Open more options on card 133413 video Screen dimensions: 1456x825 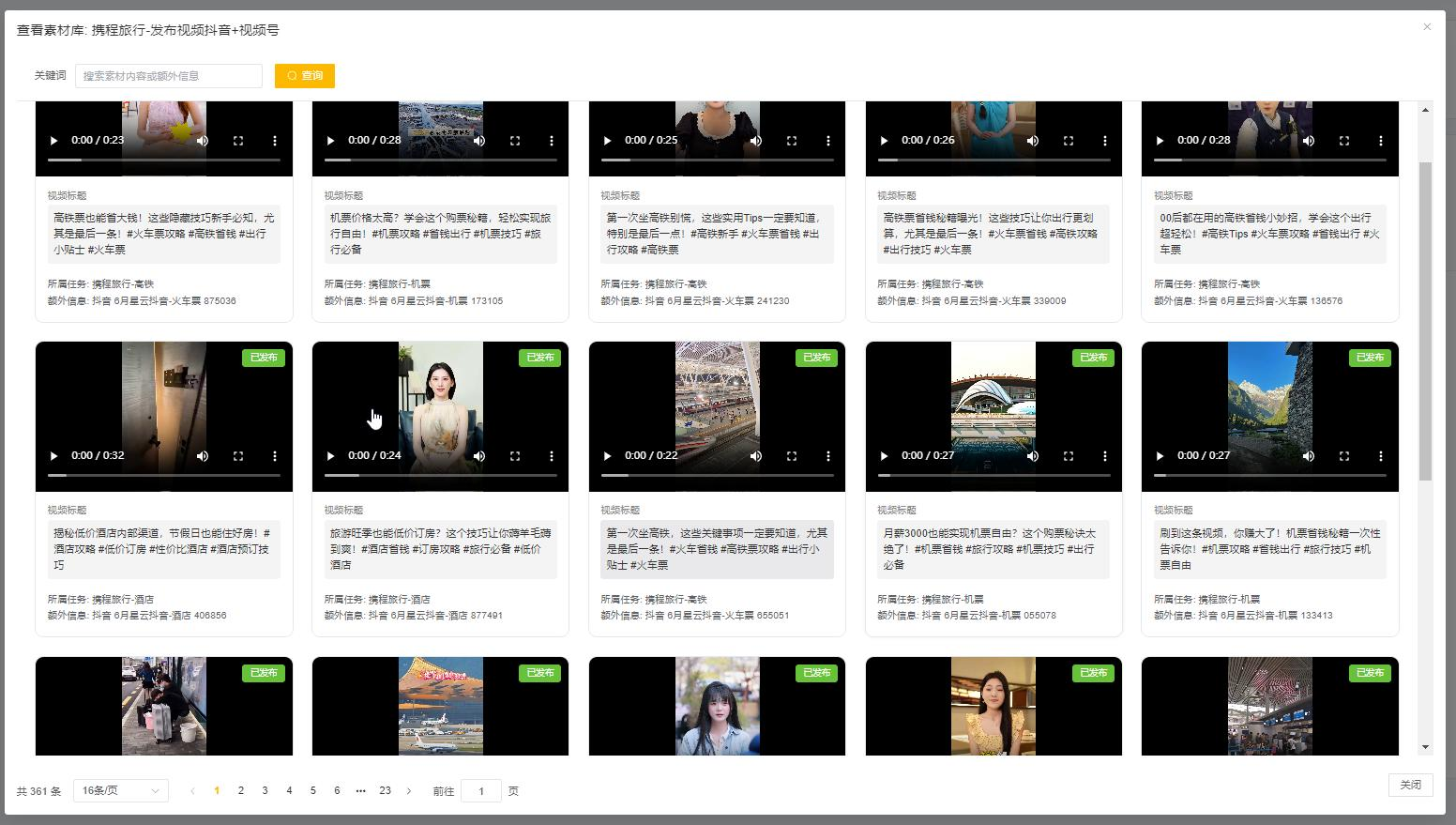click(x=1381, y=456)
